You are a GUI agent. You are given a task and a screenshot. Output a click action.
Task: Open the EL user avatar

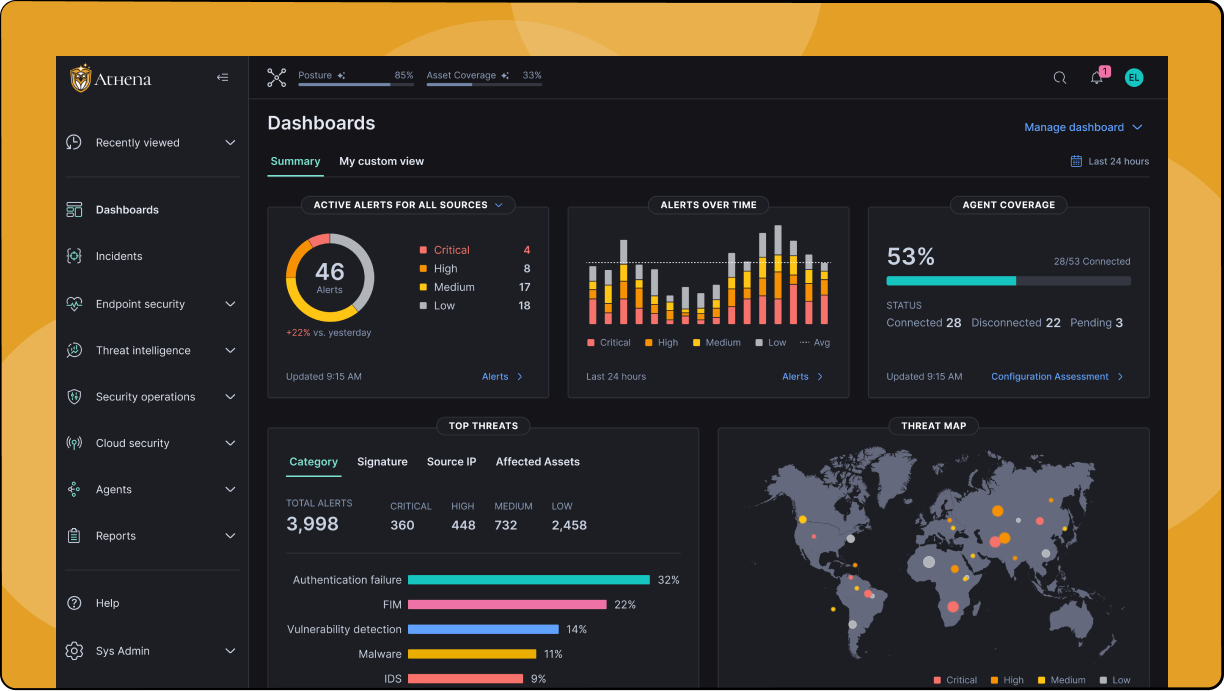coord(1134,77)
